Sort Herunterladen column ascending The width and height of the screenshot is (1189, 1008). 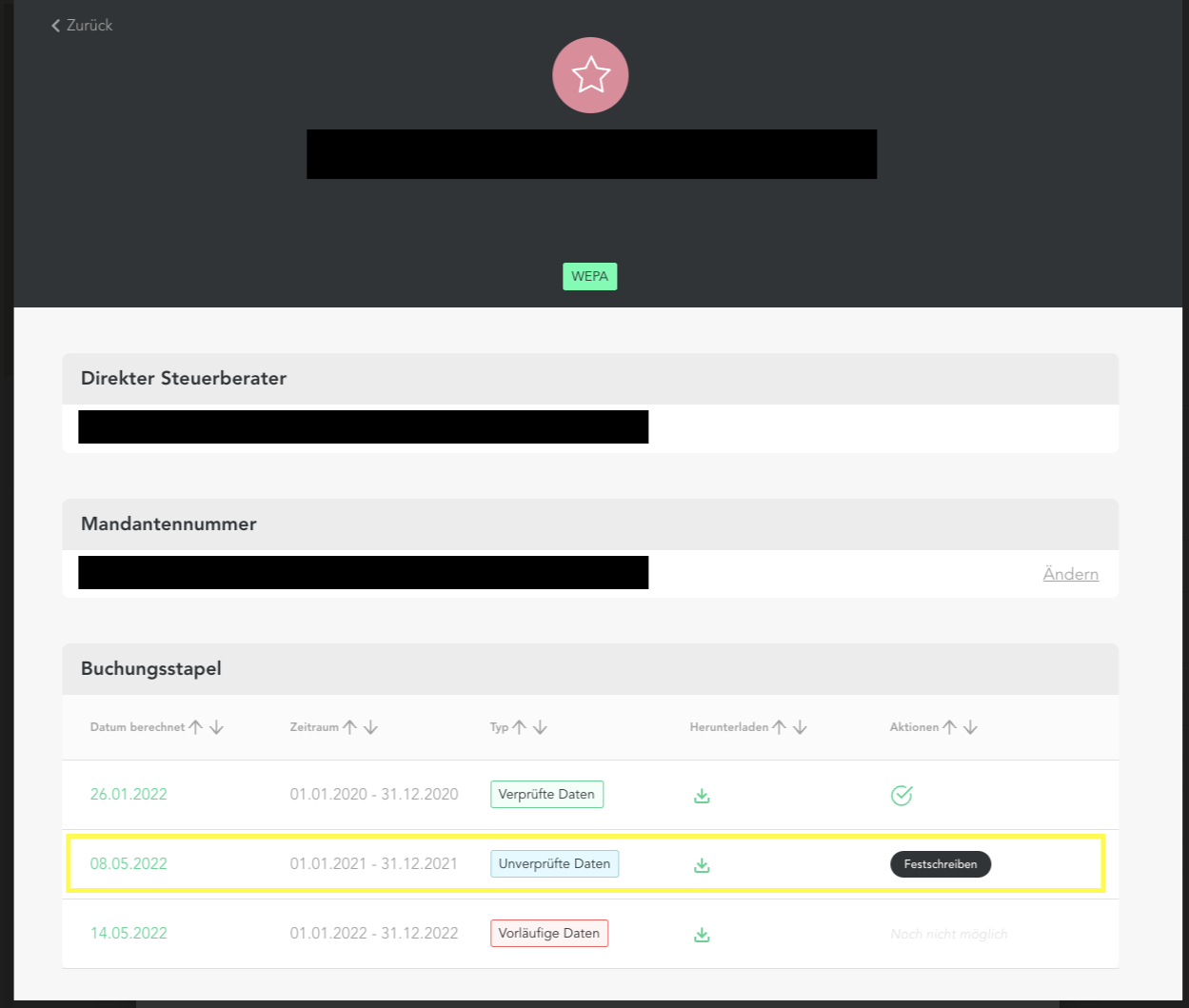coord(780,727)
